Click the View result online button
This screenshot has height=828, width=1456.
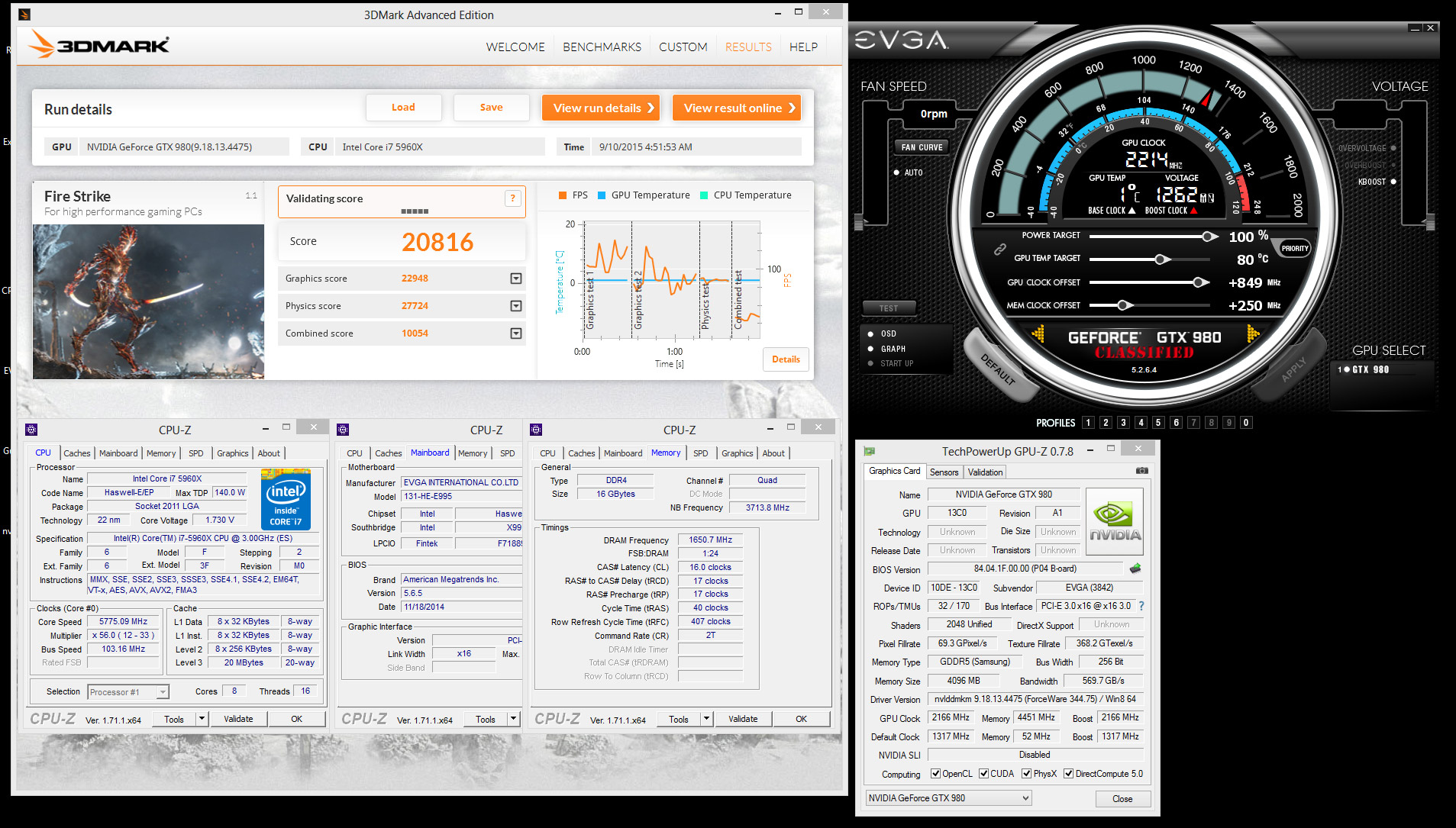(738, 108)
